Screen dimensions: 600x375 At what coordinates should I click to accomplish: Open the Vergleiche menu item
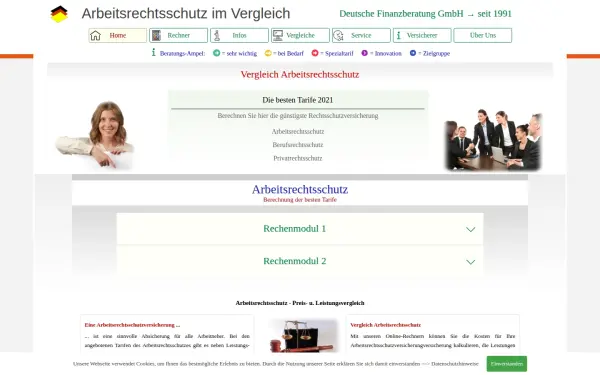300,36
